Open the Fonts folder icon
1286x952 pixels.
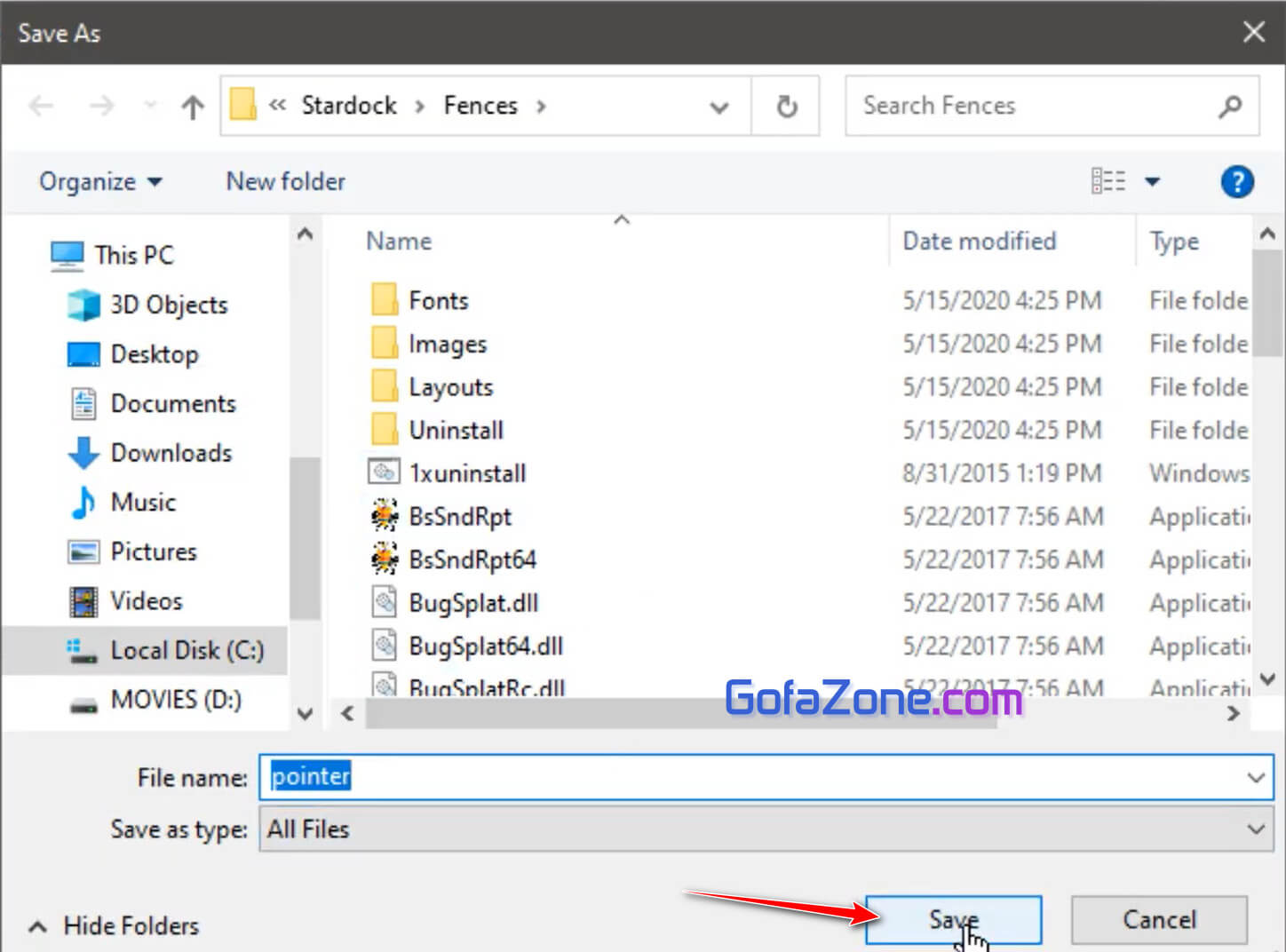click(385, 300)
